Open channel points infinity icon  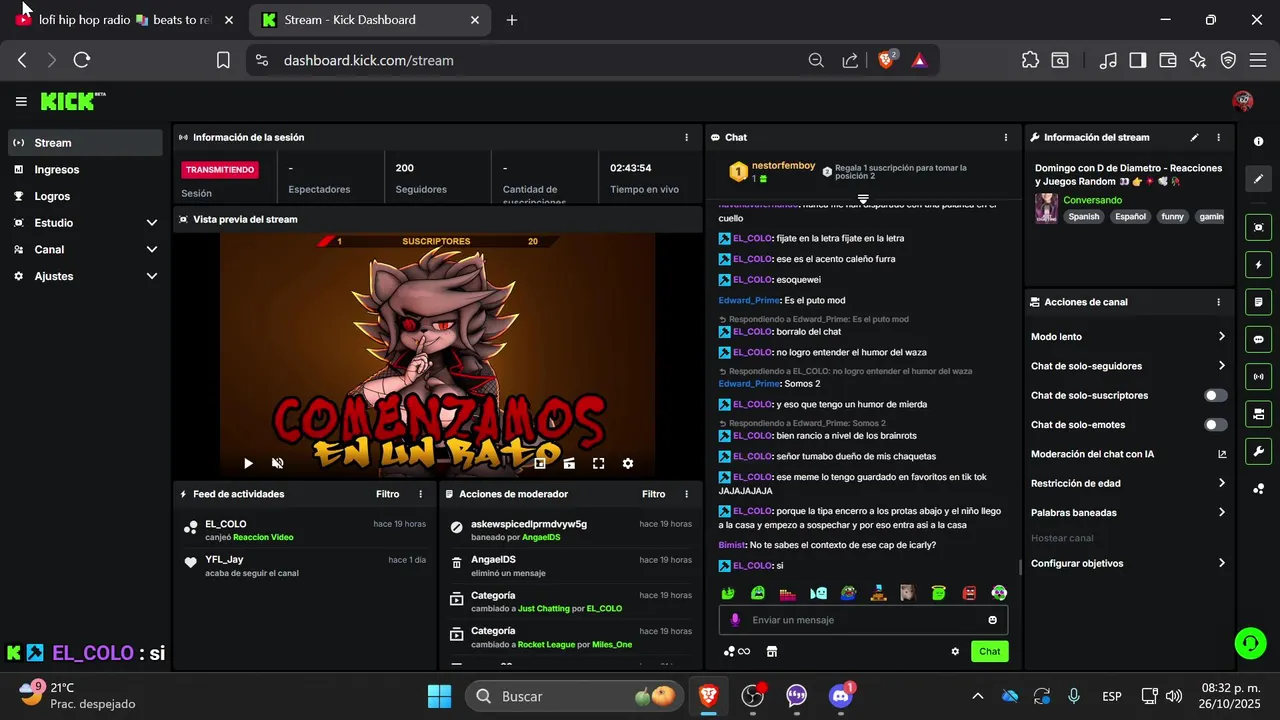click(737, 651)
